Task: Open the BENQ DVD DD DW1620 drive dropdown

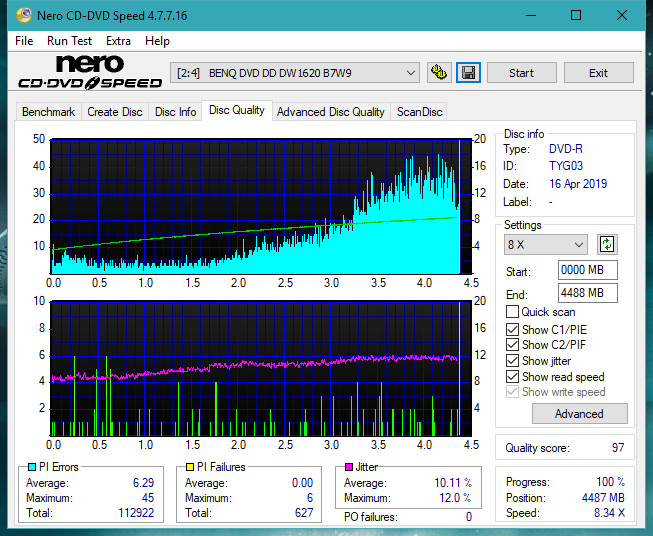Action: (294, 73)
